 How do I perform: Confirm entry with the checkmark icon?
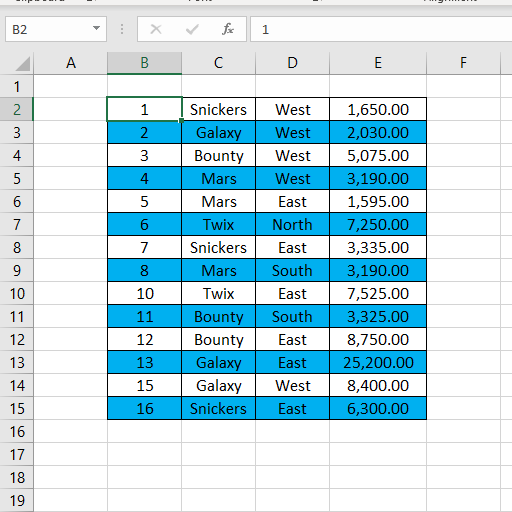pyautogui.click(x=192, y=29)
